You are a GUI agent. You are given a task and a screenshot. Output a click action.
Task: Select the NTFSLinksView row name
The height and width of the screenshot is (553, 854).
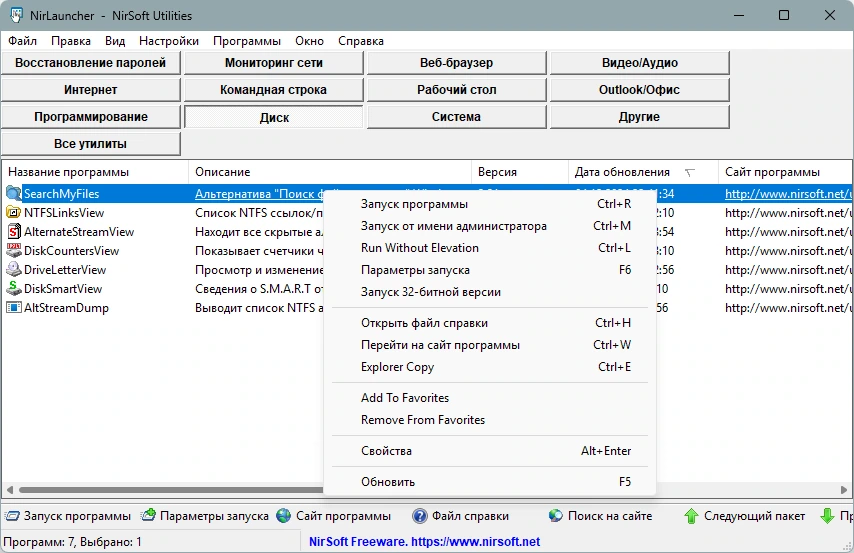[x=64, y=212]
